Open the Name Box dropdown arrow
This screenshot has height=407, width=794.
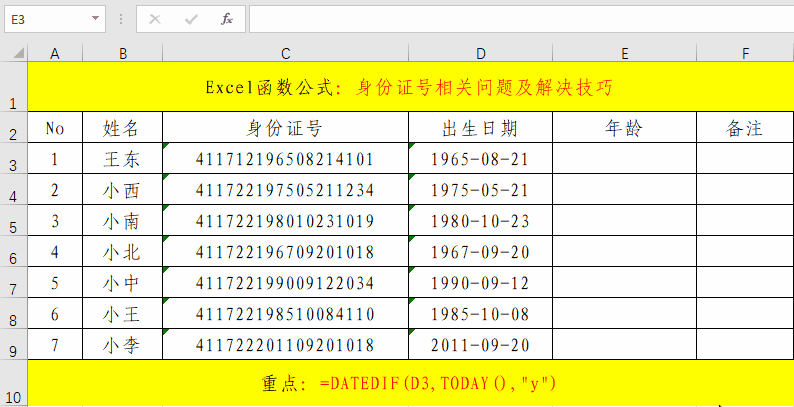tap(95, 19)
